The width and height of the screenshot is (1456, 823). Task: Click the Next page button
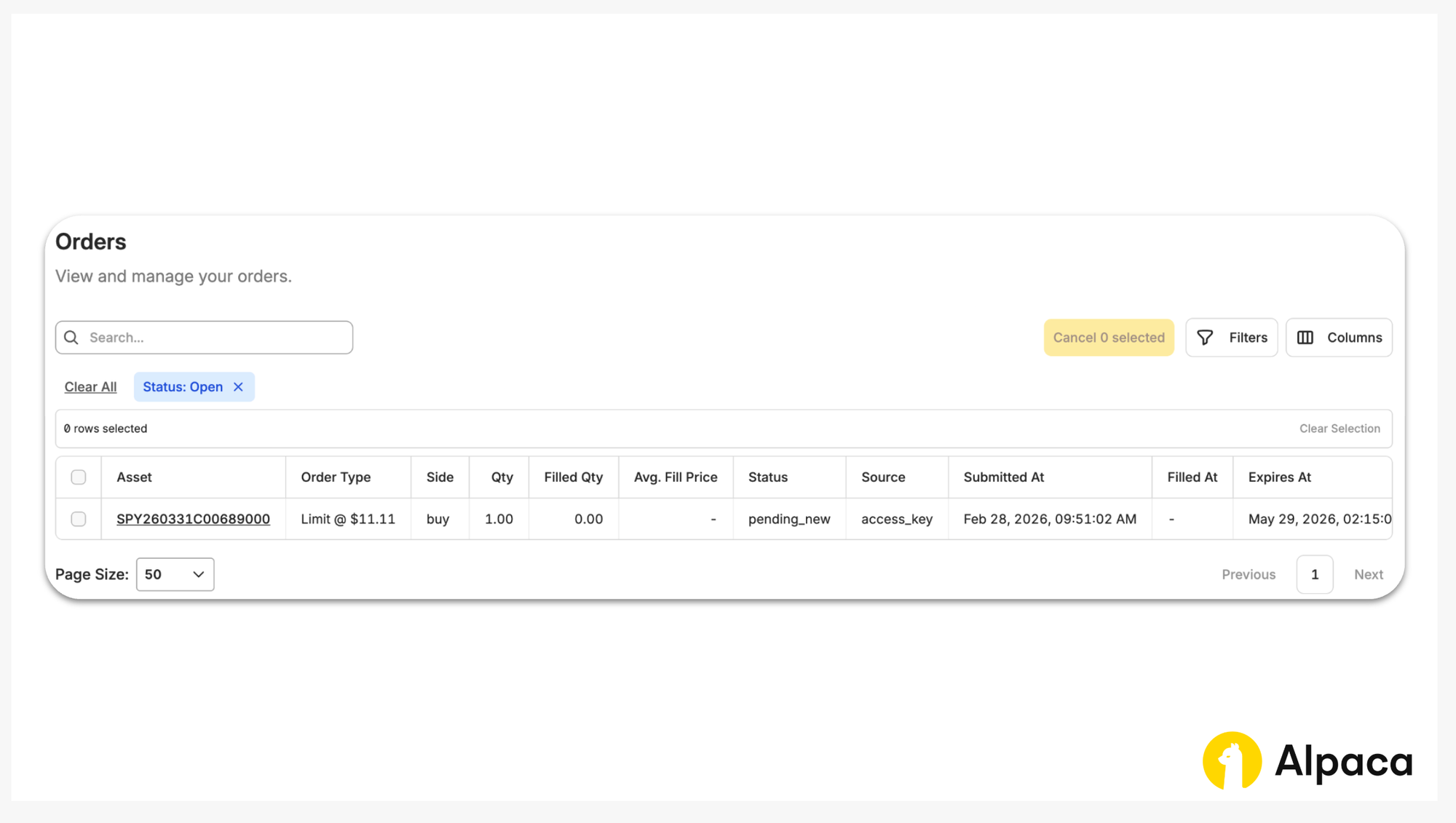click(x=1368, y=574)
